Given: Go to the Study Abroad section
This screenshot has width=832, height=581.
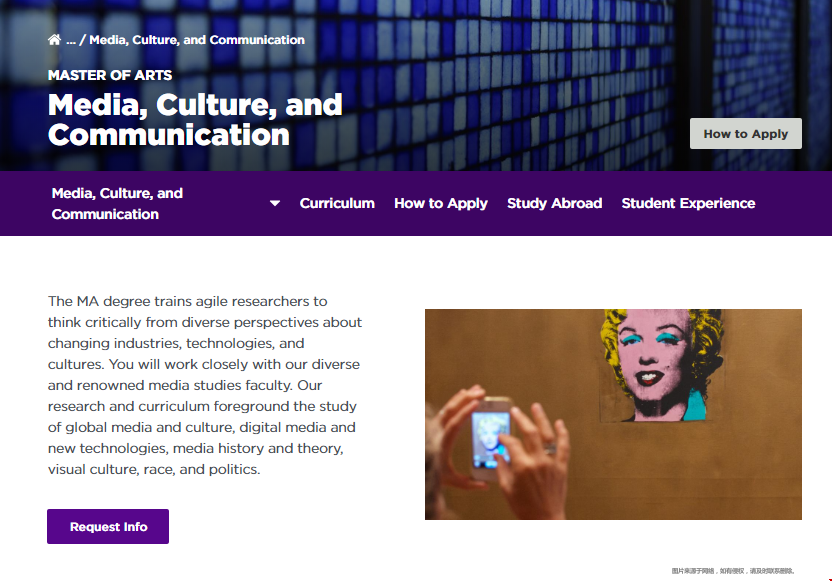Looking at the screenshot, I should (x=554, y=203).
